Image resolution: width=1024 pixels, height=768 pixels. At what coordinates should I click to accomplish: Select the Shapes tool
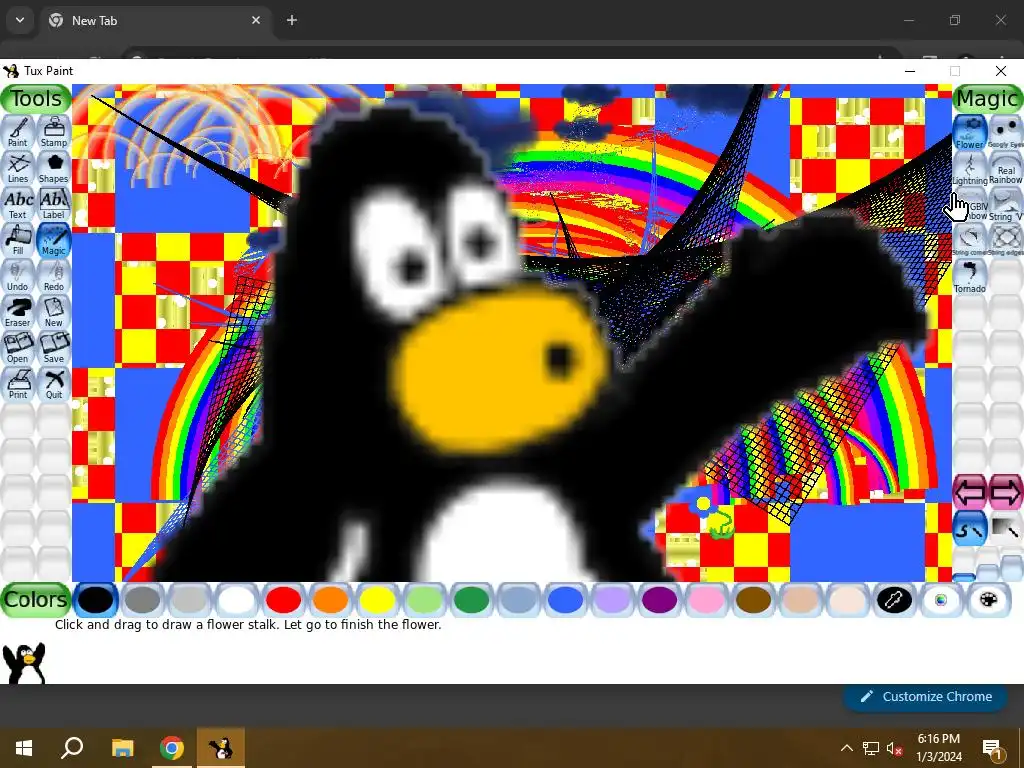pos(54,168)
